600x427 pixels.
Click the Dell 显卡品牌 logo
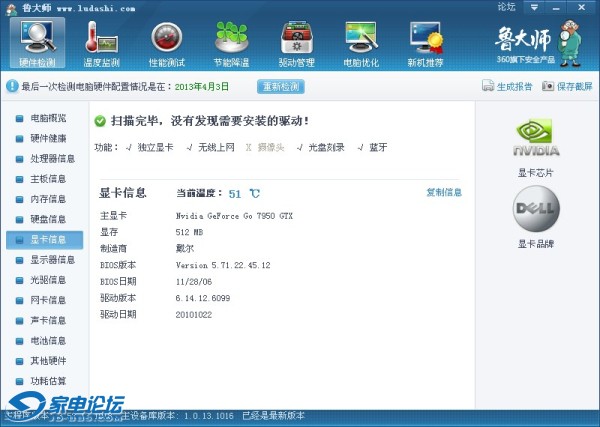tap(536, 212)
